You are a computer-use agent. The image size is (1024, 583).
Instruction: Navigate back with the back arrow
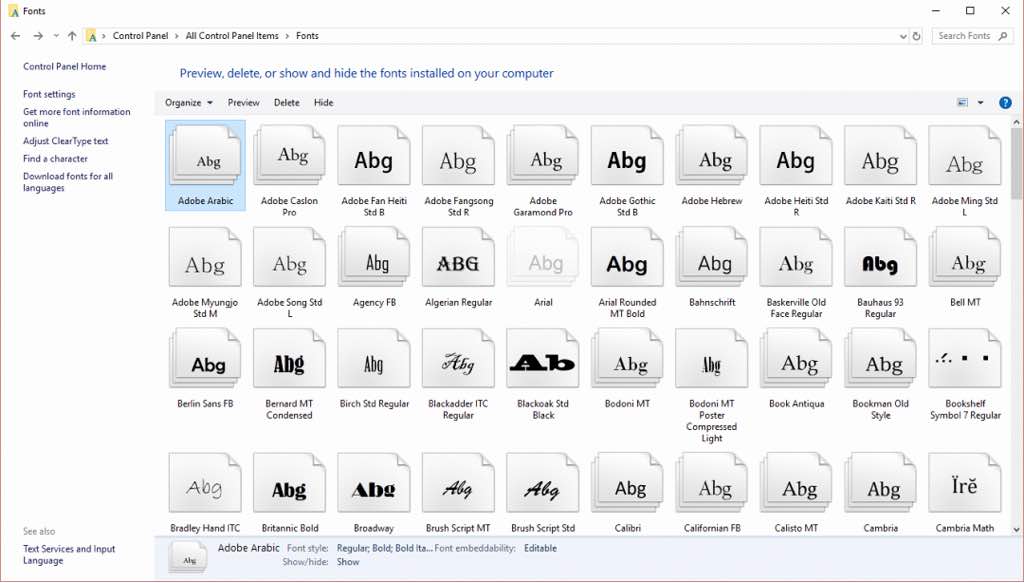pos(16,36)
